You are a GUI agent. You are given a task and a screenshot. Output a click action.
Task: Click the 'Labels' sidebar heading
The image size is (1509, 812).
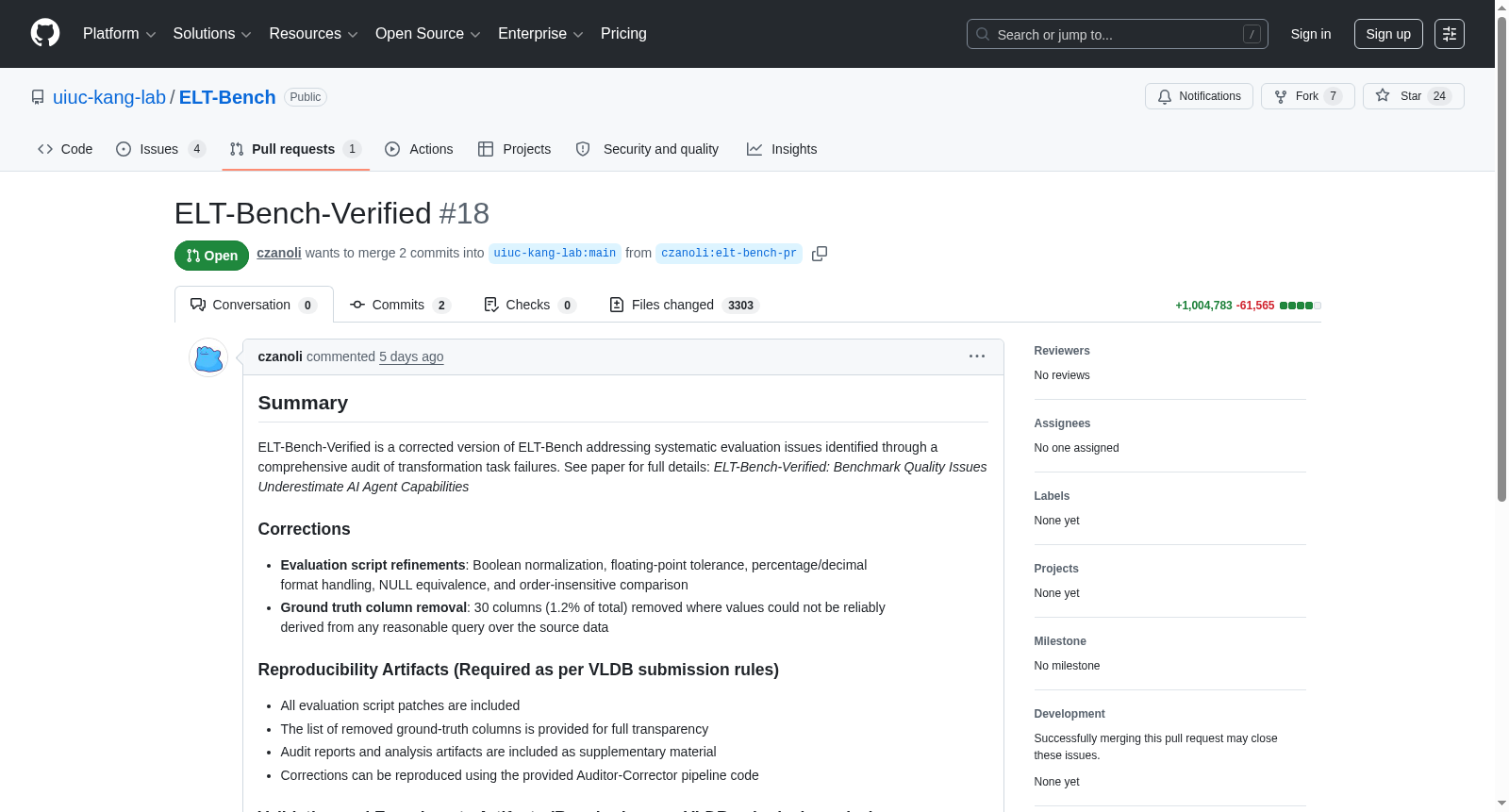[1052, 496]
